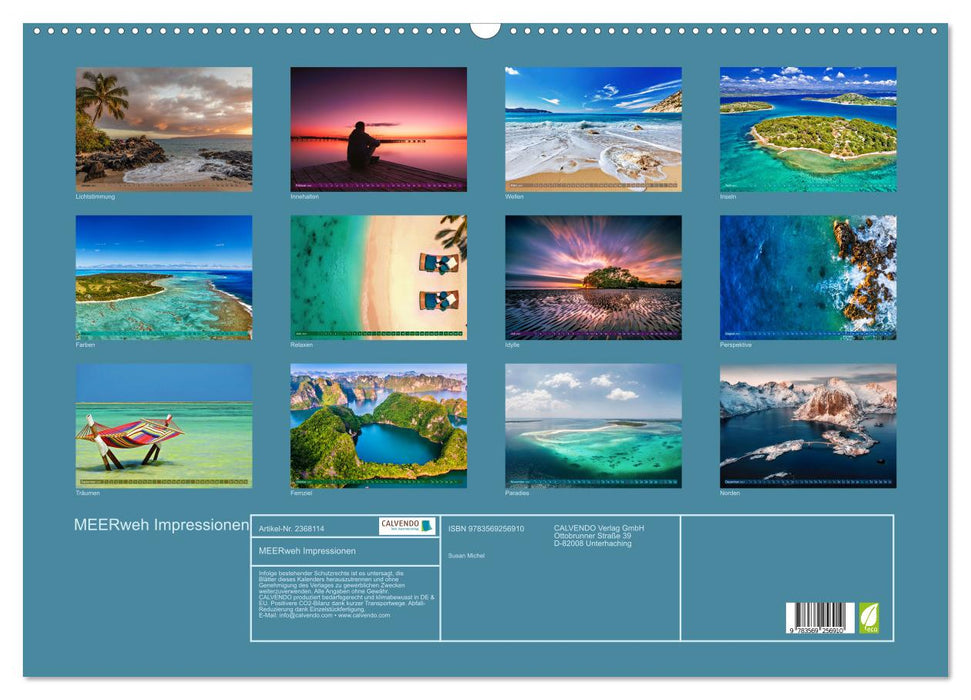
Task: Open the Träumen hammock thumbnail
Action: [164, 426]
